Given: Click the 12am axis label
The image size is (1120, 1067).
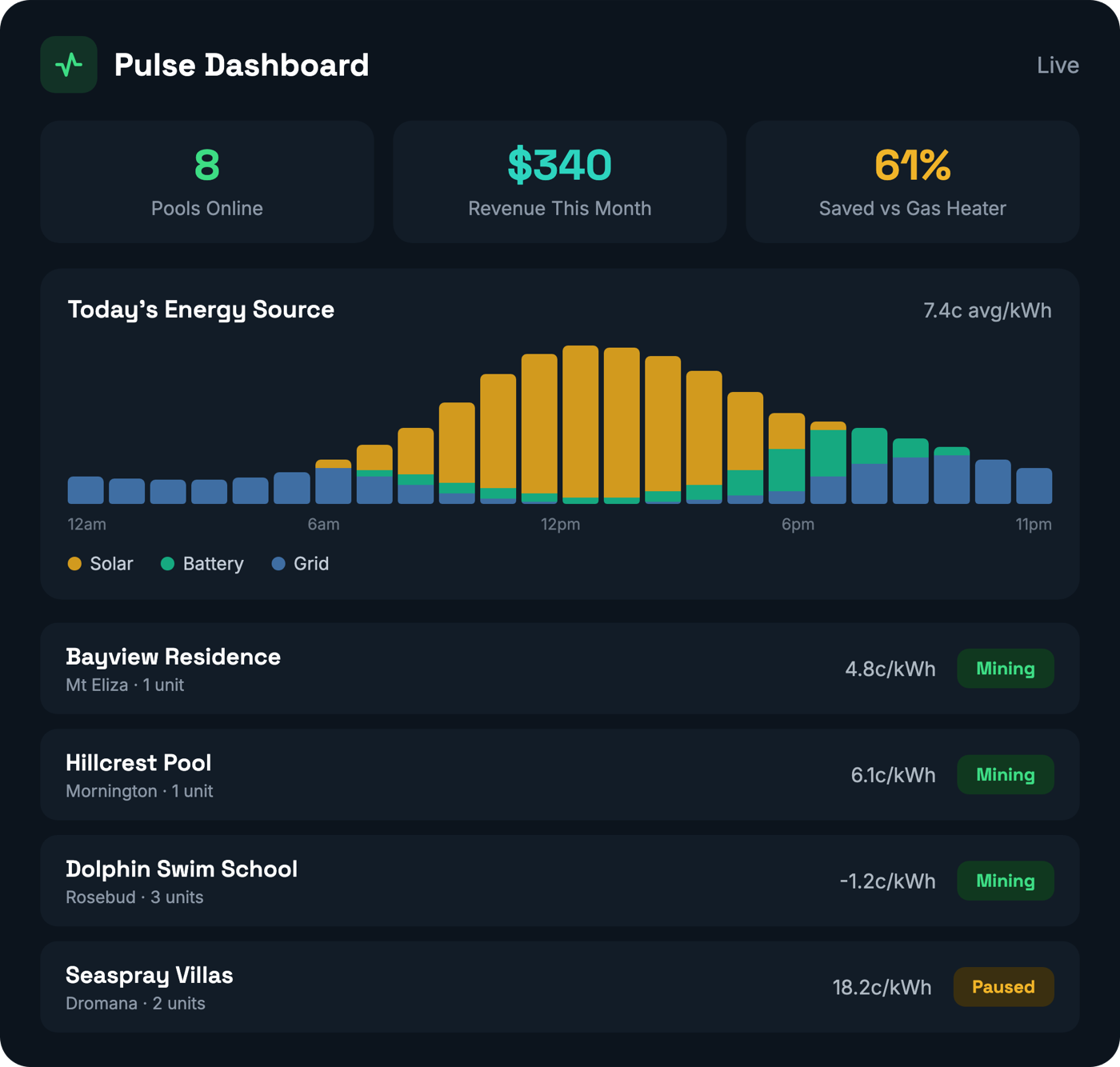Looking at the screenshot, I should pyautogui.click(x=86, y=525).
